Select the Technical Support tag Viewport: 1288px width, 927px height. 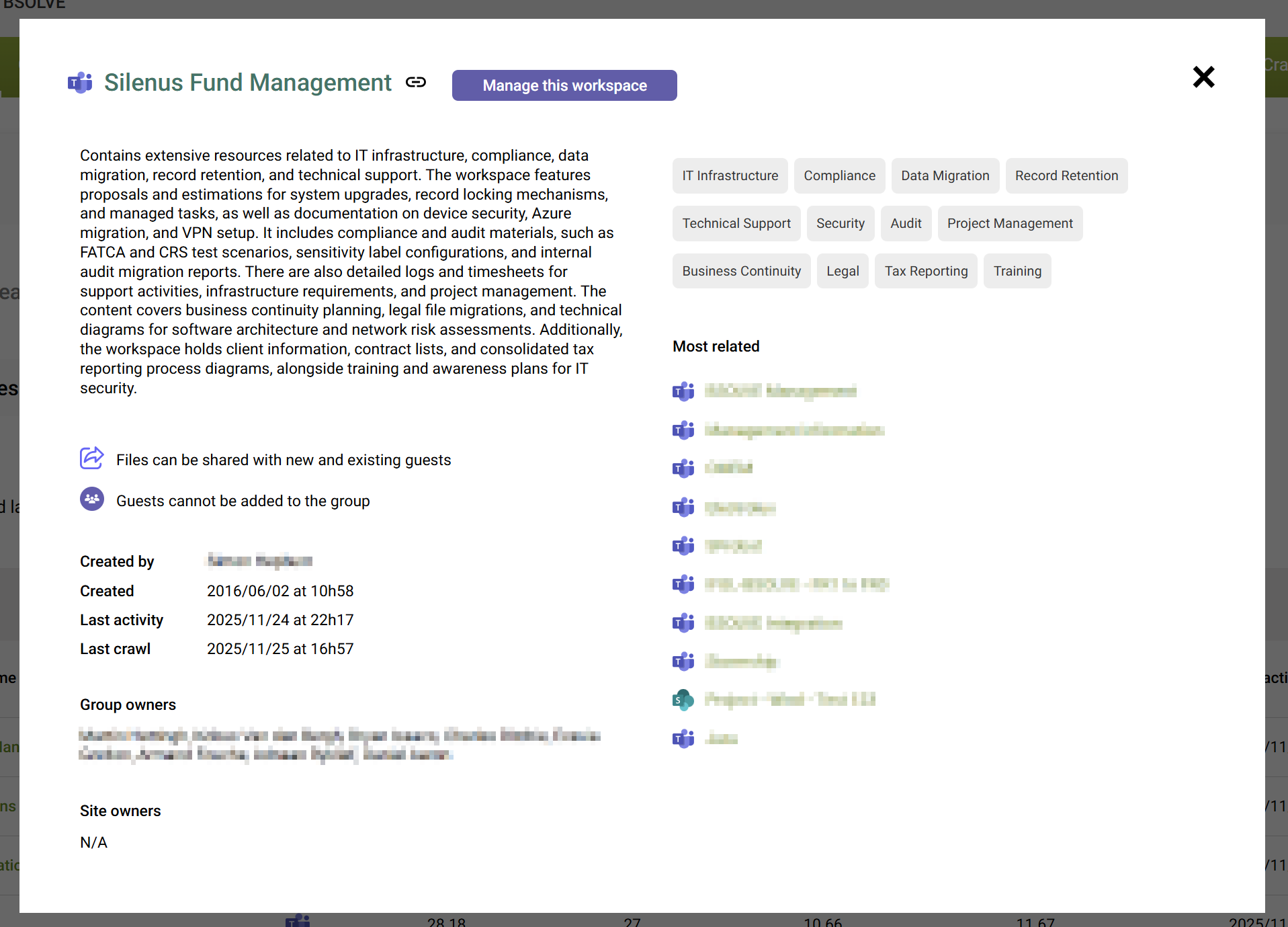(736, 223)
